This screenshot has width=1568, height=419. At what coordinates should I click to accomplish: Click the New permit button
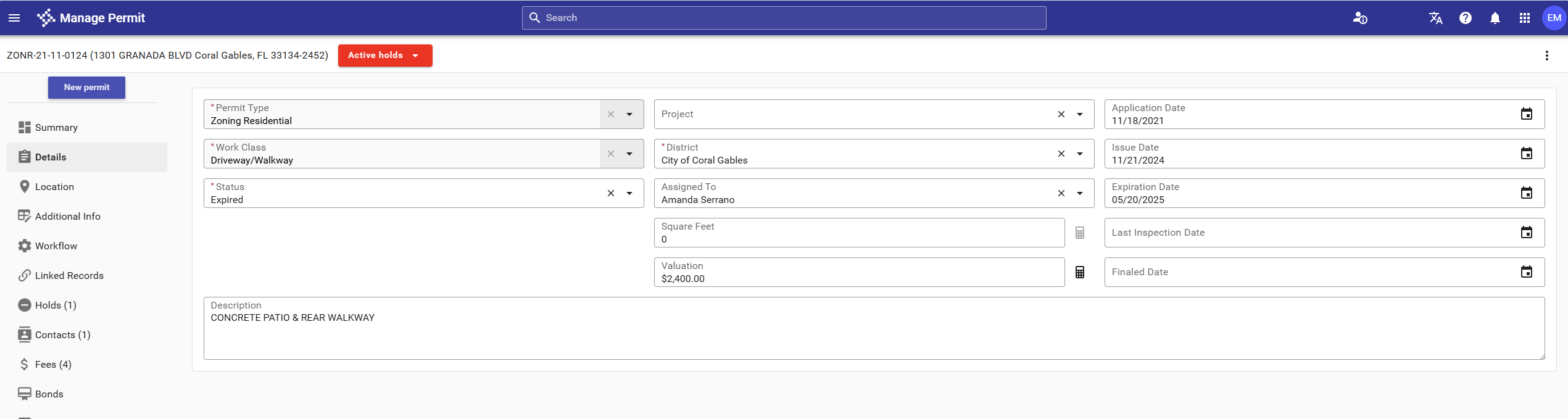click(86, 88)
